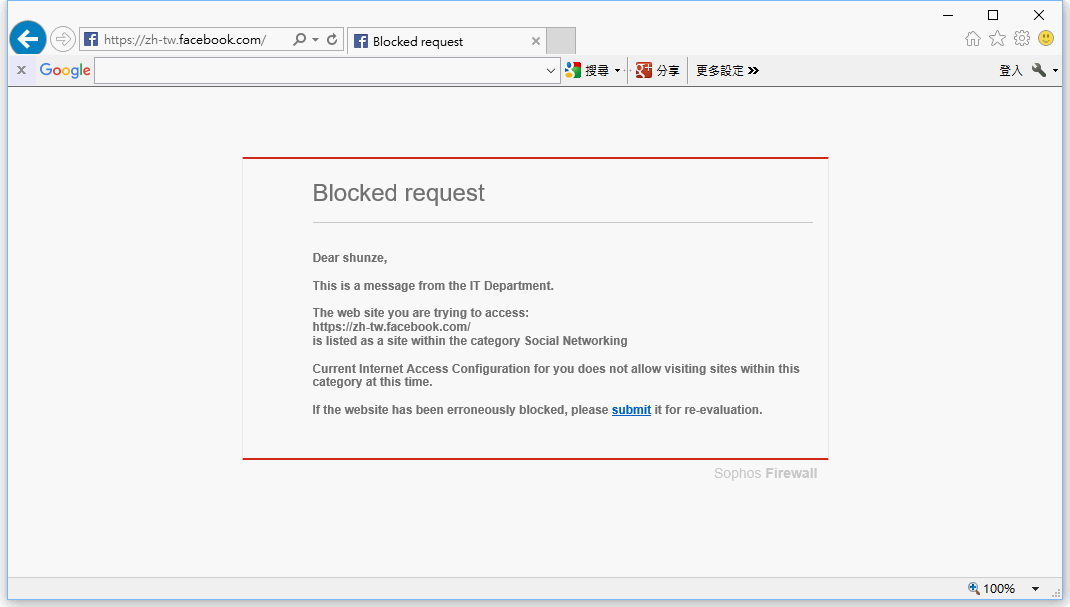Screen dimensions: 1070x607
Task: Close the Google toolbar with X
Action: point(21,70)
